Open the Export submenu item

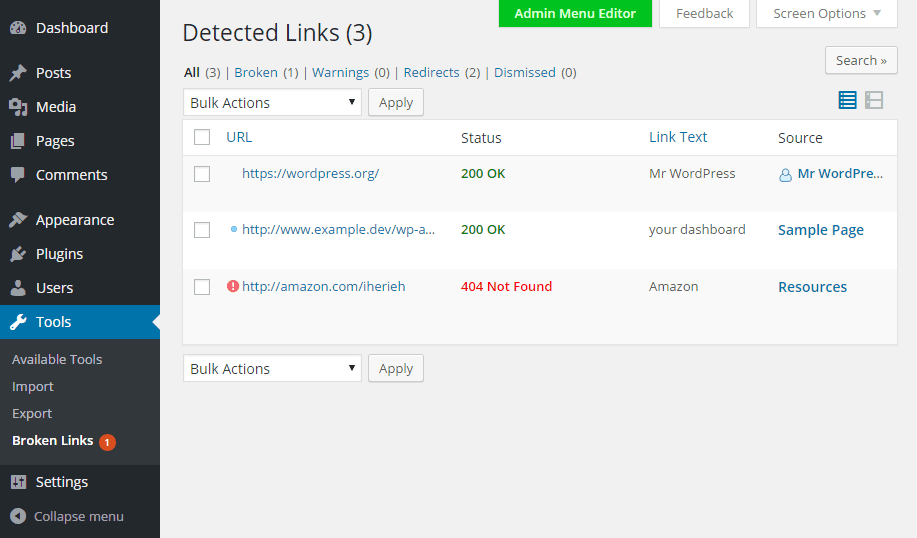(32, 413)
